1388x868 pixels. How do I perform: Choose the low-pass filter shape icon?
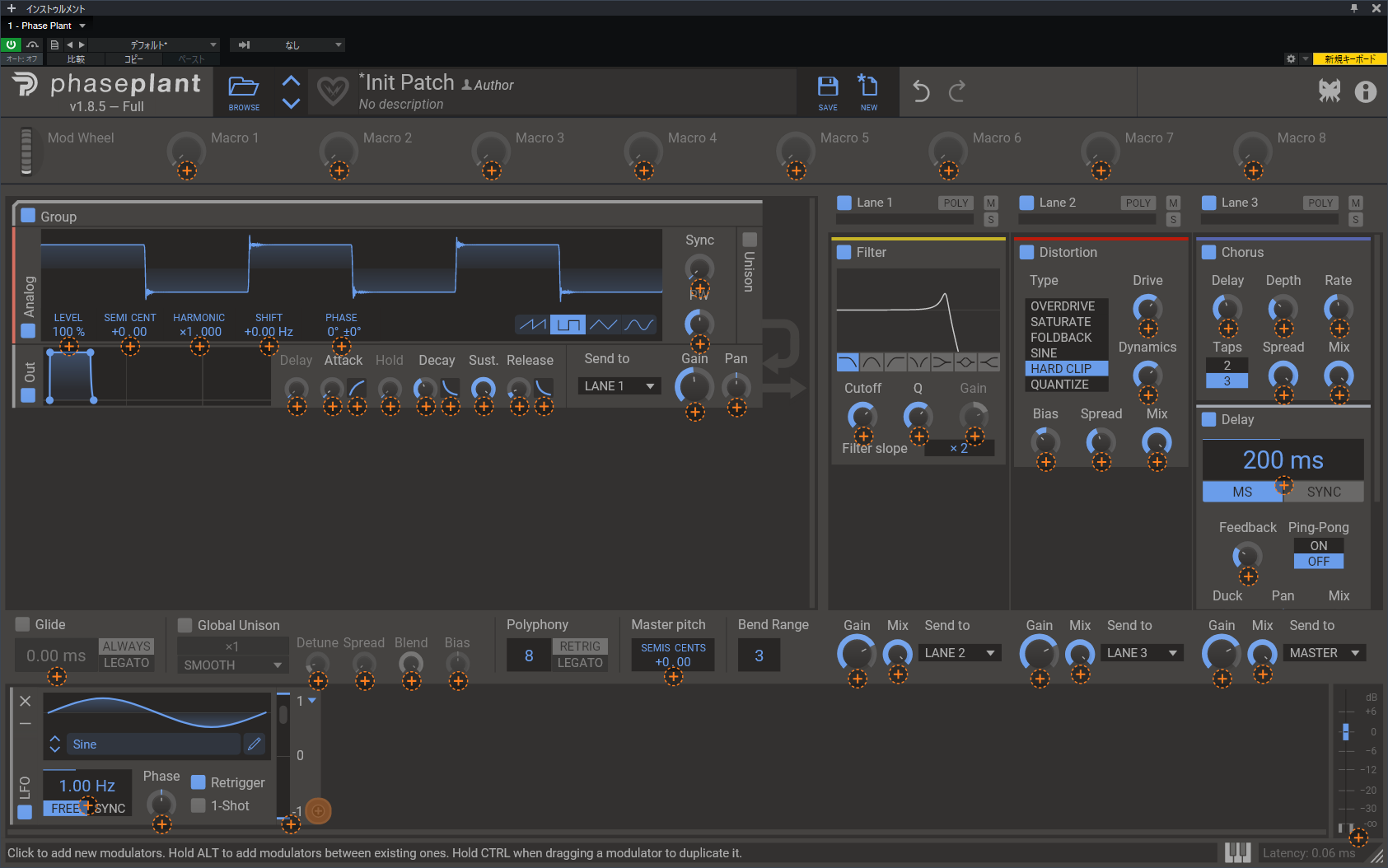click(x=848, y=362)
